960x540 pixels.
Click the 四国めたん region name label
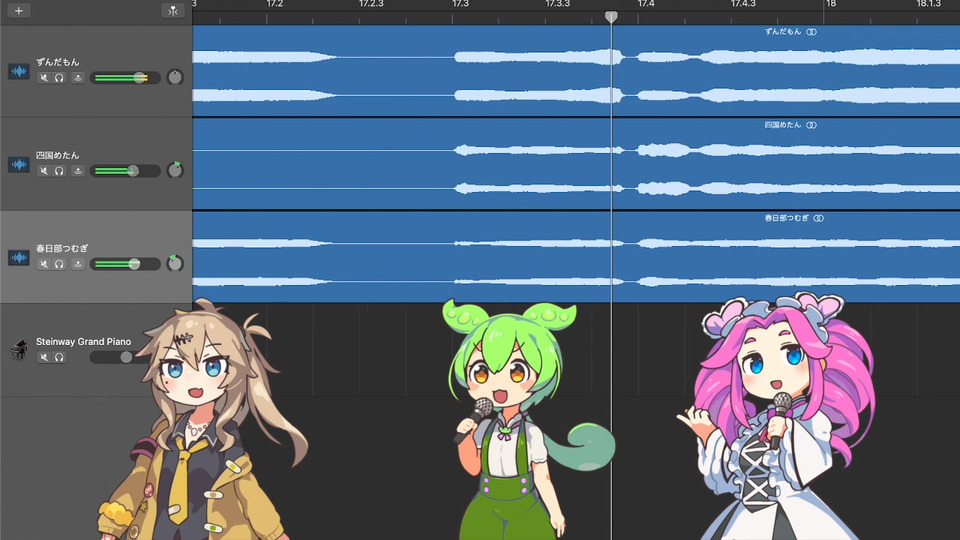[x=782, y=125]
